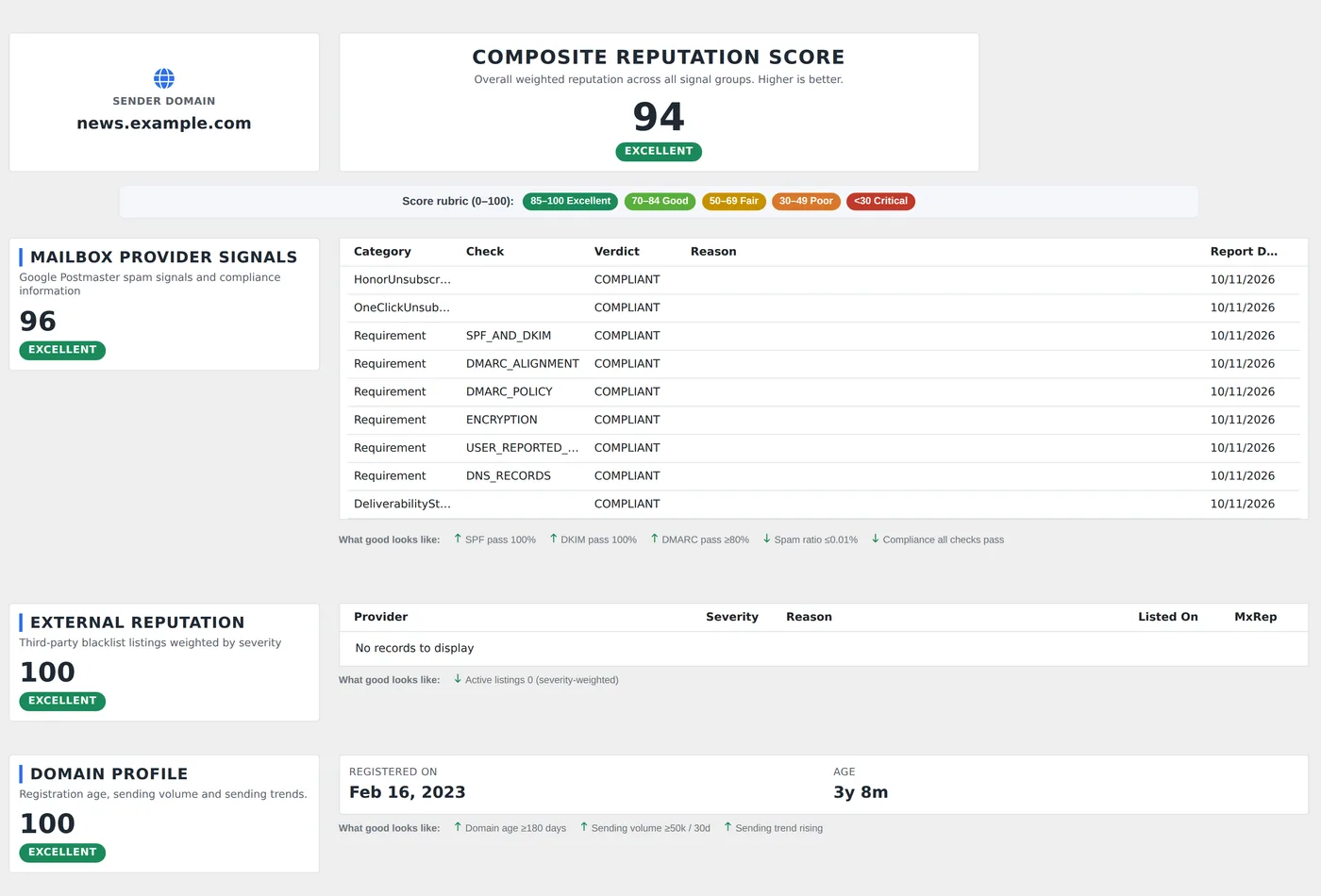The image size is (1321, 896).
Task: Select the 50–69 Fair rubric badge
Action: (734, 201)
